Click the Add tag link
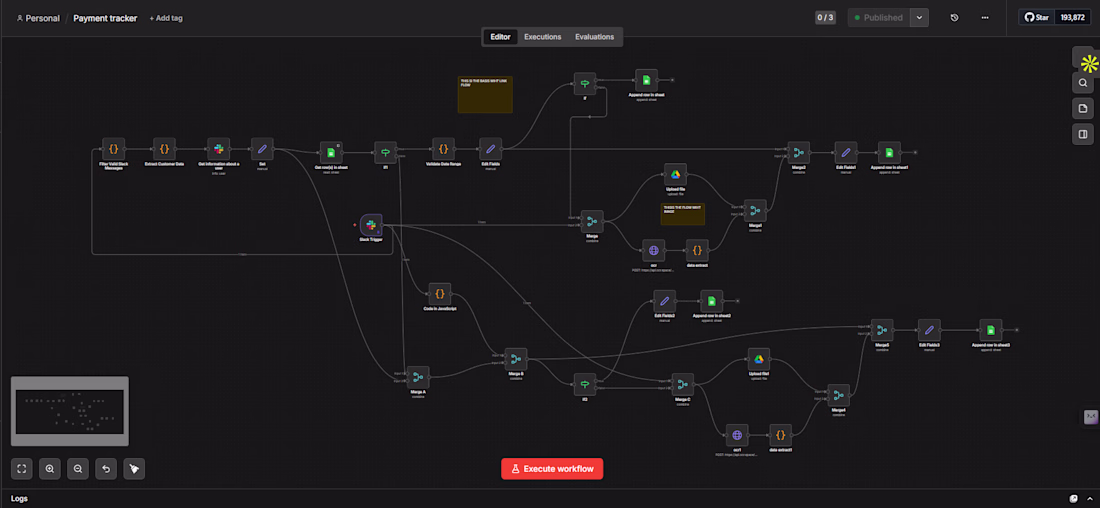1100x508 pixels. tap(166, 18)
